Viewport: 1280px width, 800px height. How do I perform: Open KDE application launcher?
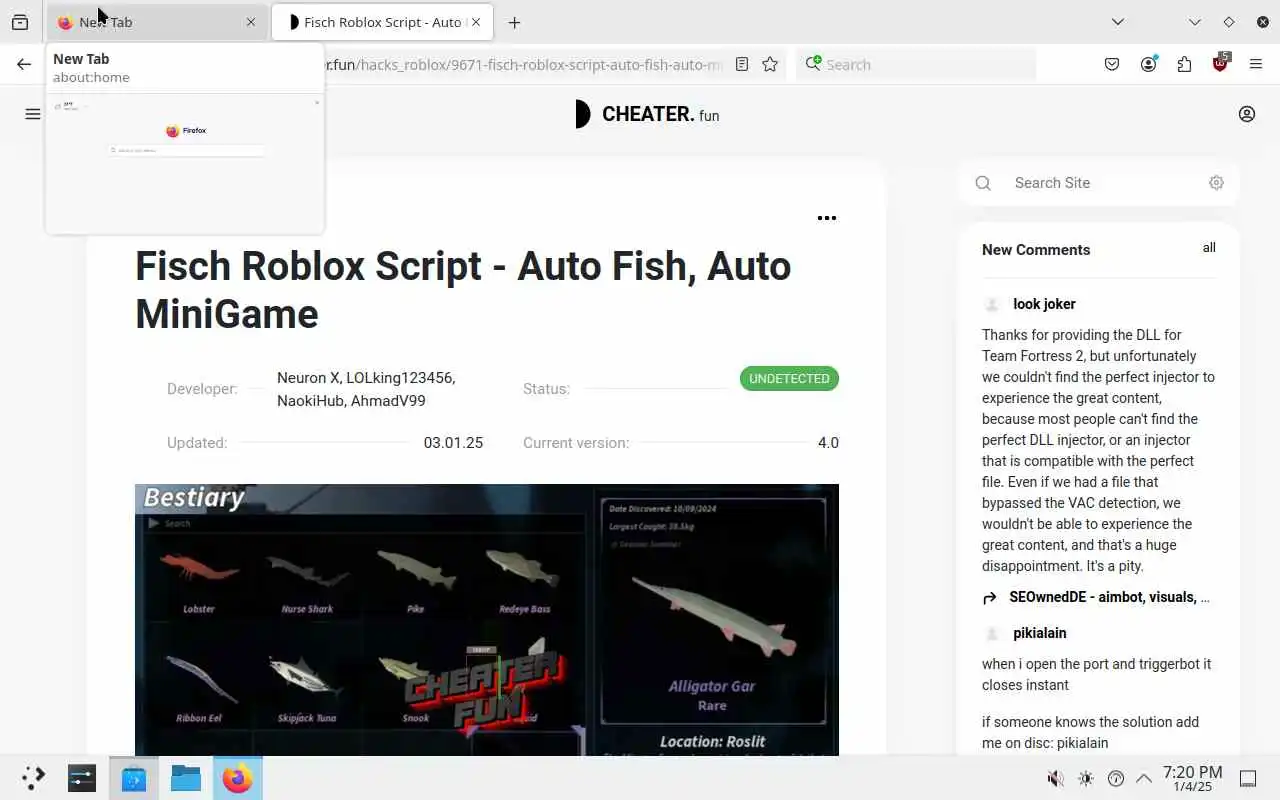(33, 778)
